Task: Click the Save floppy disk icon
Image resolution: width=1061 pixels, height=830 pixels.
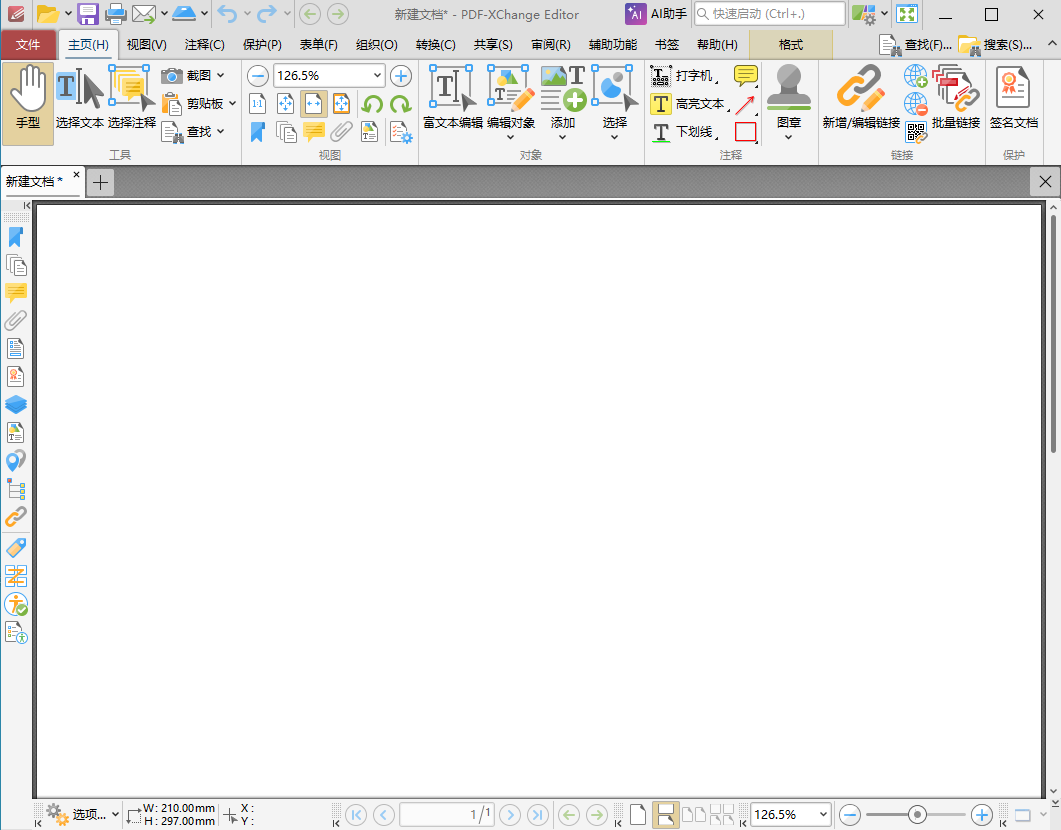Action: [x=88, y=14]
